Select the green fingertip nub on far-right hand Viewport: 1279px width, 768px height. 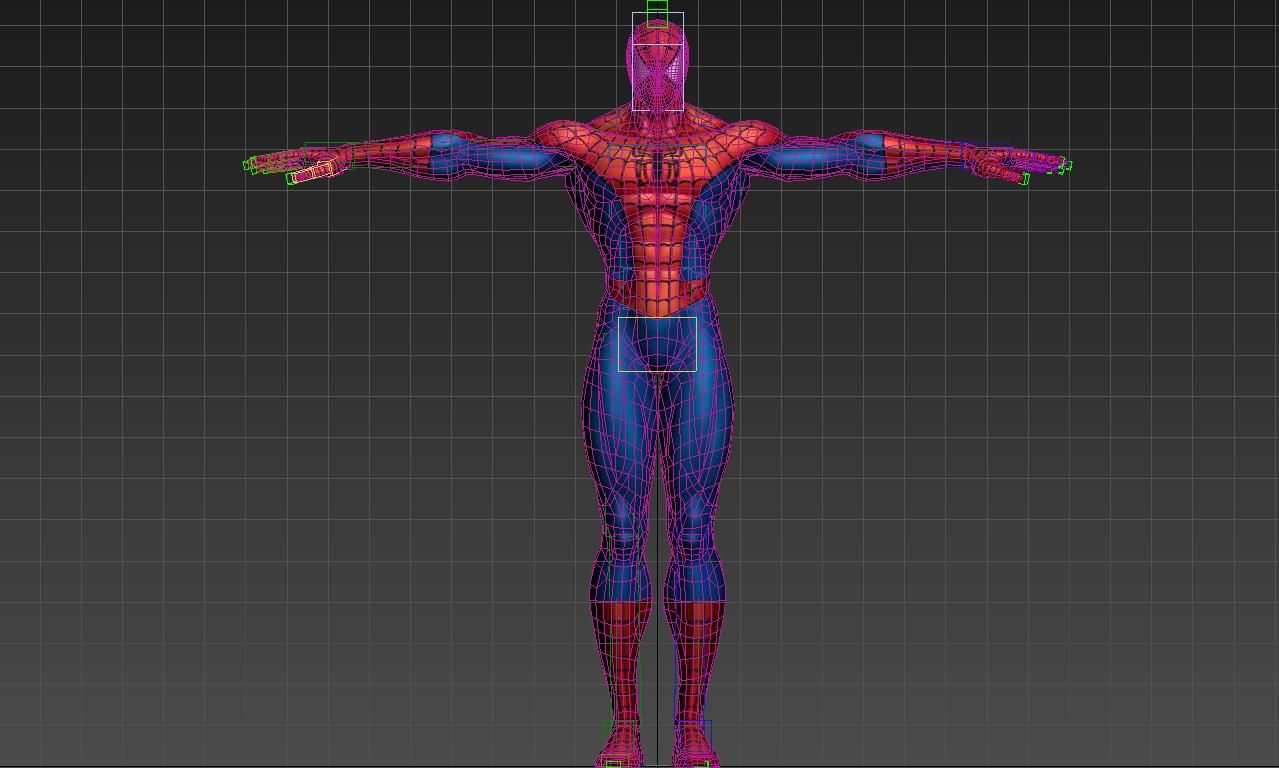1067,166
